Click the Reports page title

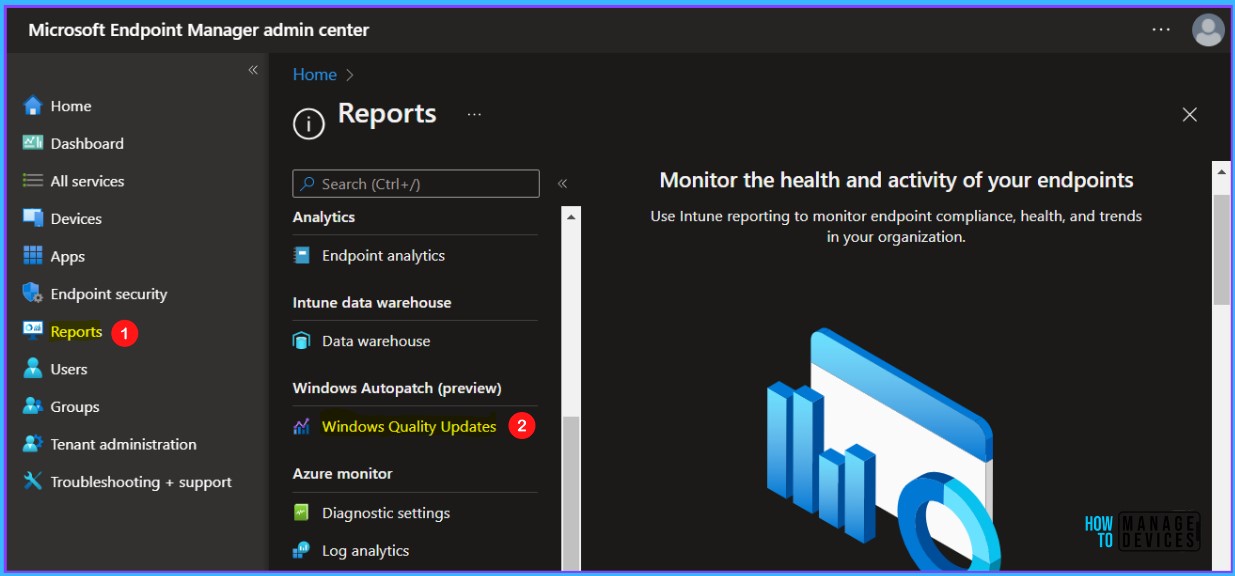387,114
